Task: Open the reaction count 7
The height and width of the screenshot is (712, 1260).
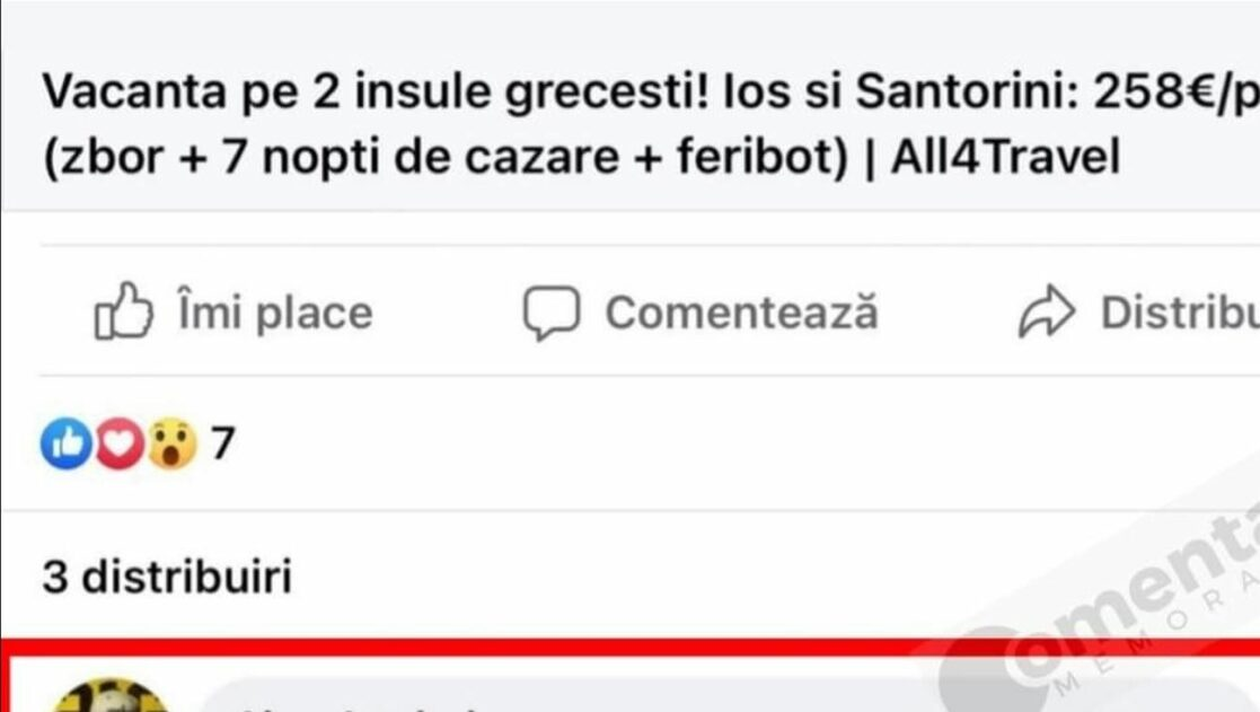Action: click(x=222, y=444)
